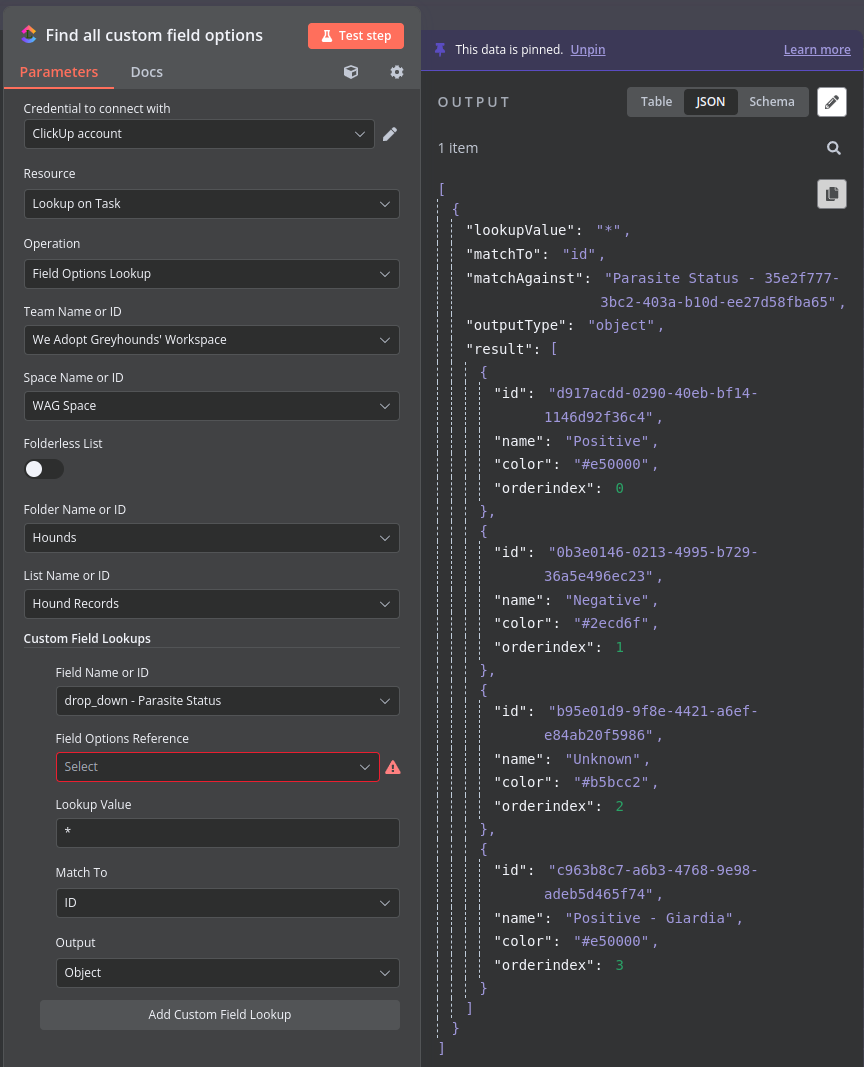Switch output view to Table
Screen dimensions: 864x1067
656,102
